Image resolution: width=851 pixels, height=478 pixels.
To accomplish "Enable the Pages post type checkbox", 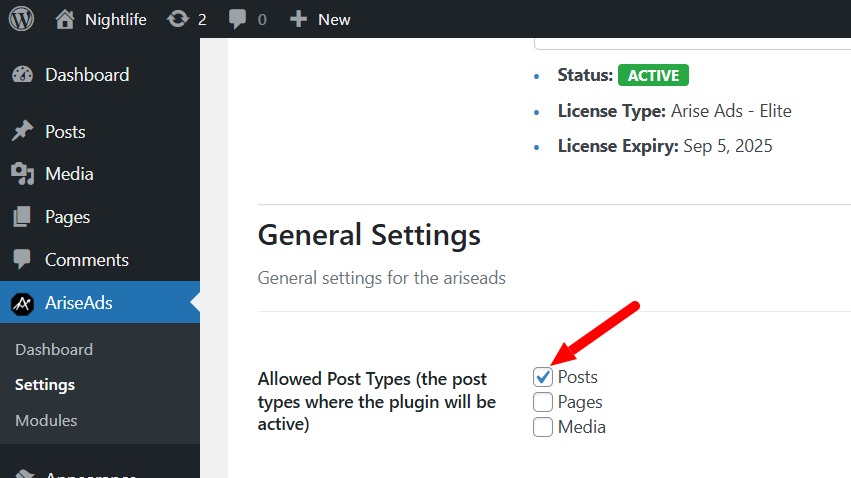I will click(543, 402).
